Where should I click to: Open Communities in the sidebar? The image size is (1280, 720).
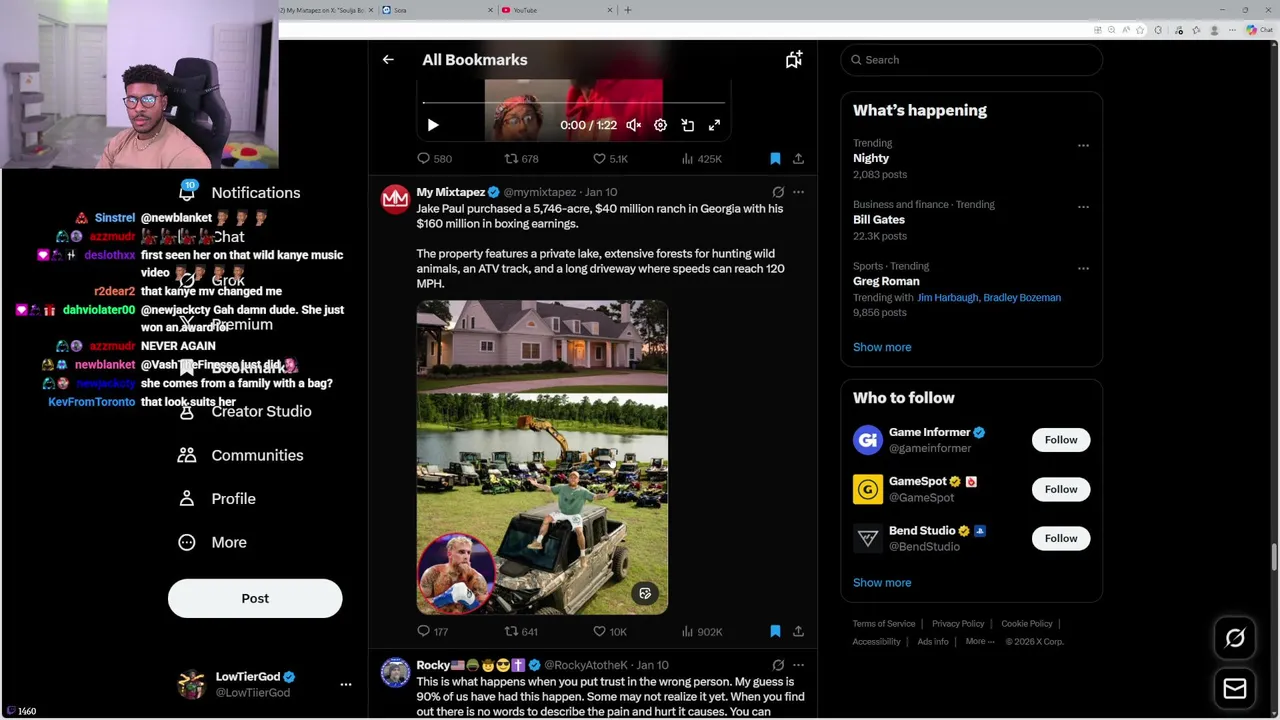pyautogui.click(x=241, y=455)
